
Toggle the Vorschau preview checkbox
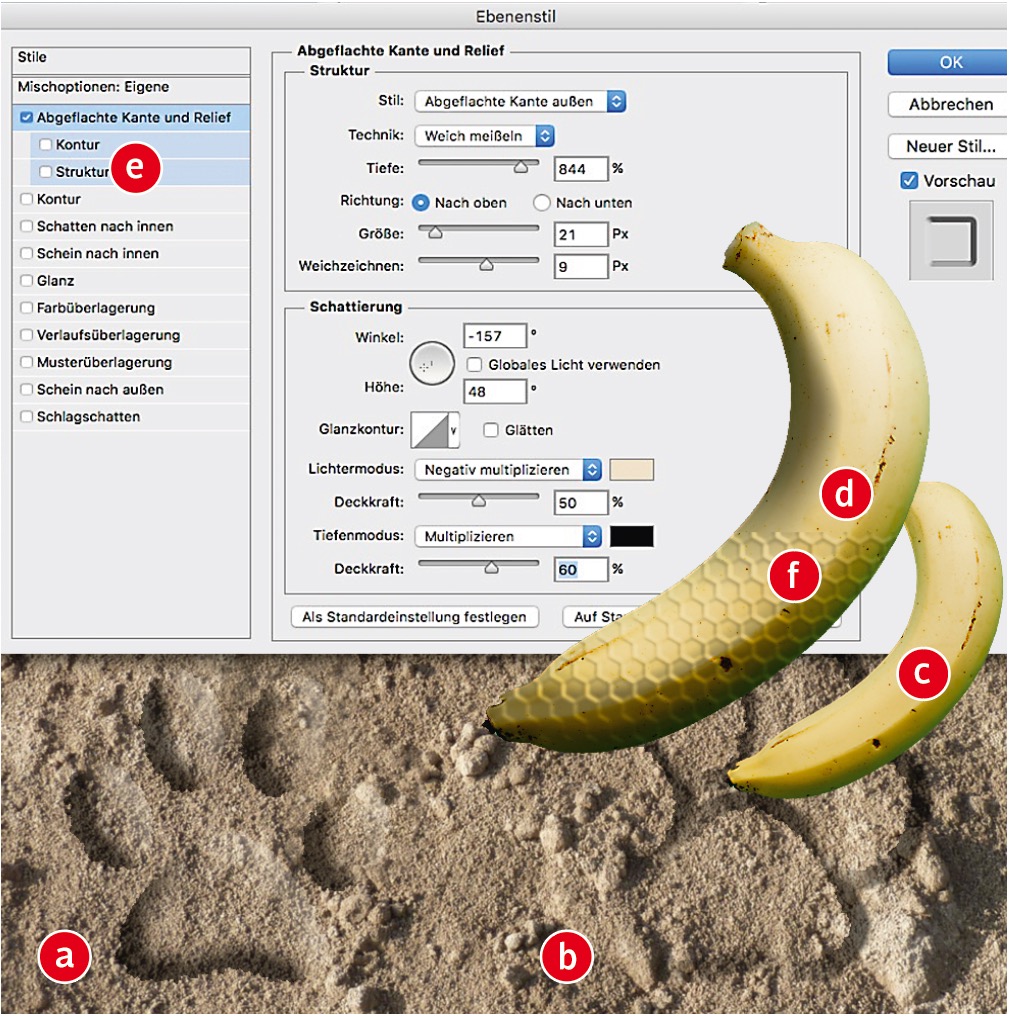pyautogui.click(x=910, y=181)
